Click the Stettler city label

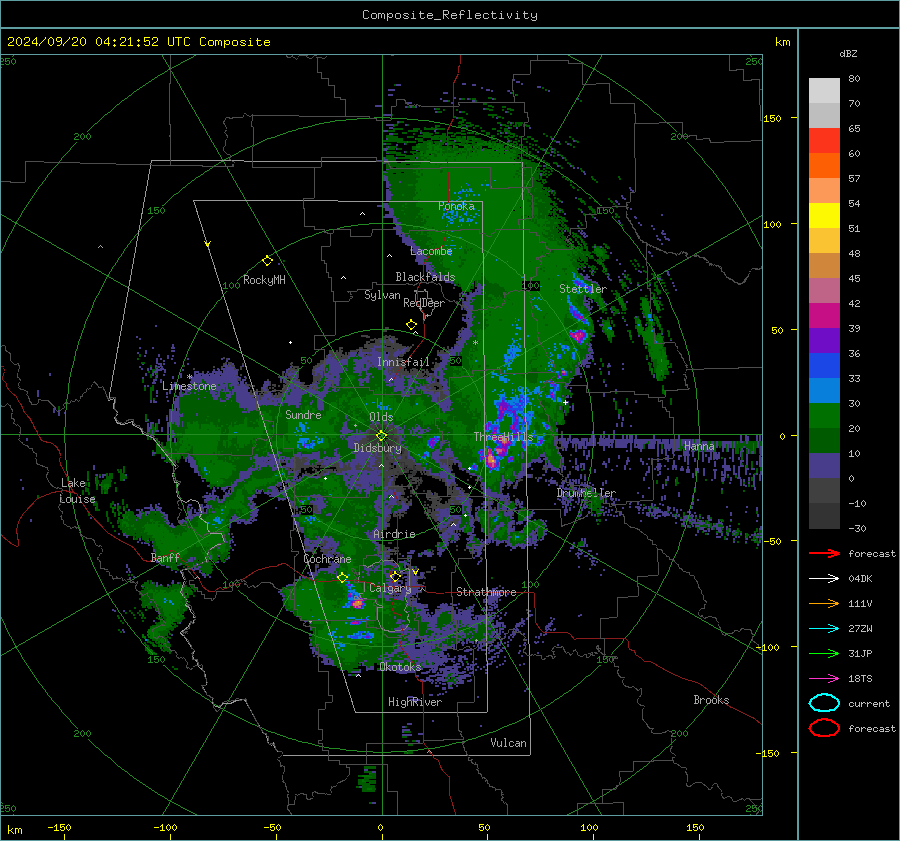583,289
